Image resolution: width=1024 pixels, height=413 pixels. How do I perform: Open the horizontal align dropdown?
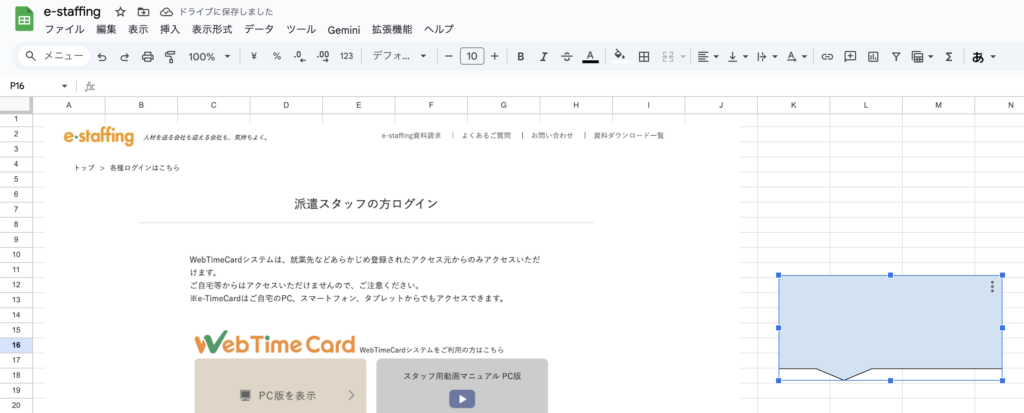[708, 57]
